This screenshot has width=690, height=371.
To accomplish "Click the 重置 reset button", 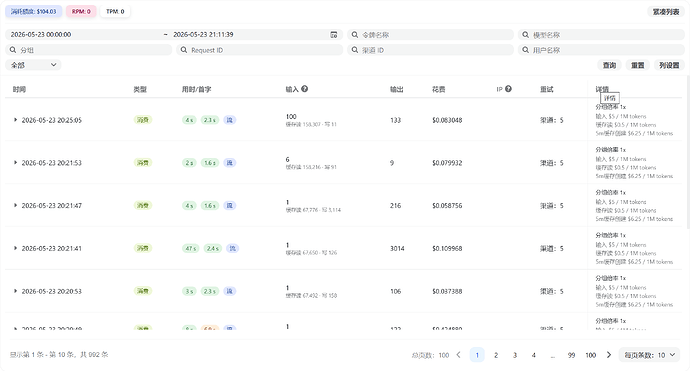I will point(638,65).
